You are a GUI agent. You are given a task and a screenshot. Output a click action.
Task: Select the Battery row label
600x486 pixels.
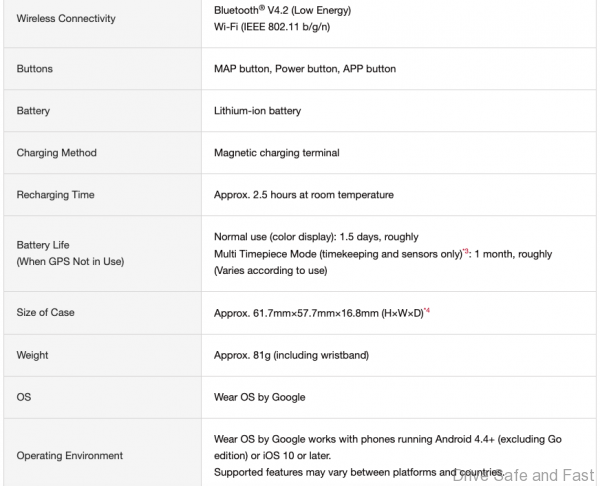[x=34, y=111]
